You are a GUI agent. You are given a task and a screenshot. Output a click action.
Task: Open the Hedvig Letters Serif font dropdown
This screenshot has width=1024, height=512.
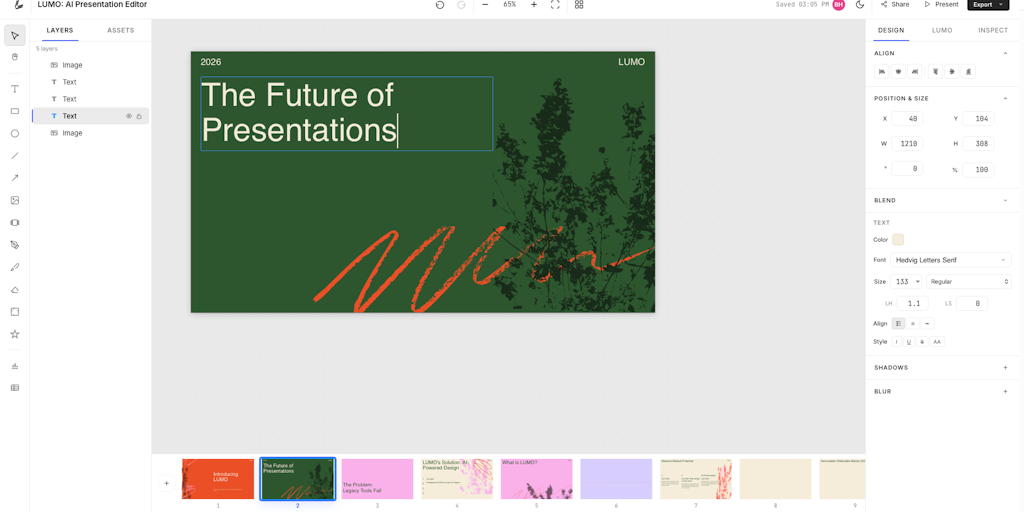click(951, 260)
